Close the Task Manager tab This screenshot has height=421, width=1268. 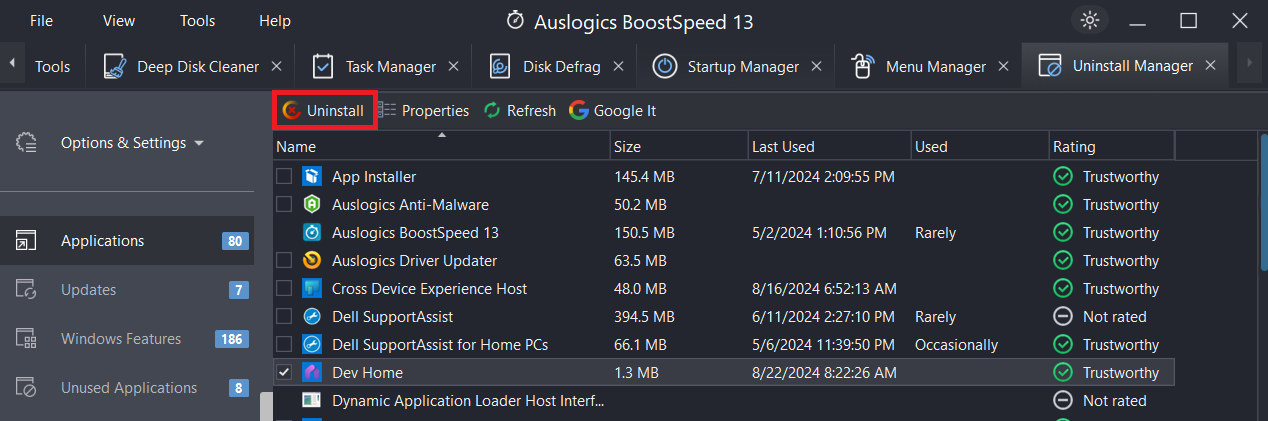coord(453,66)
